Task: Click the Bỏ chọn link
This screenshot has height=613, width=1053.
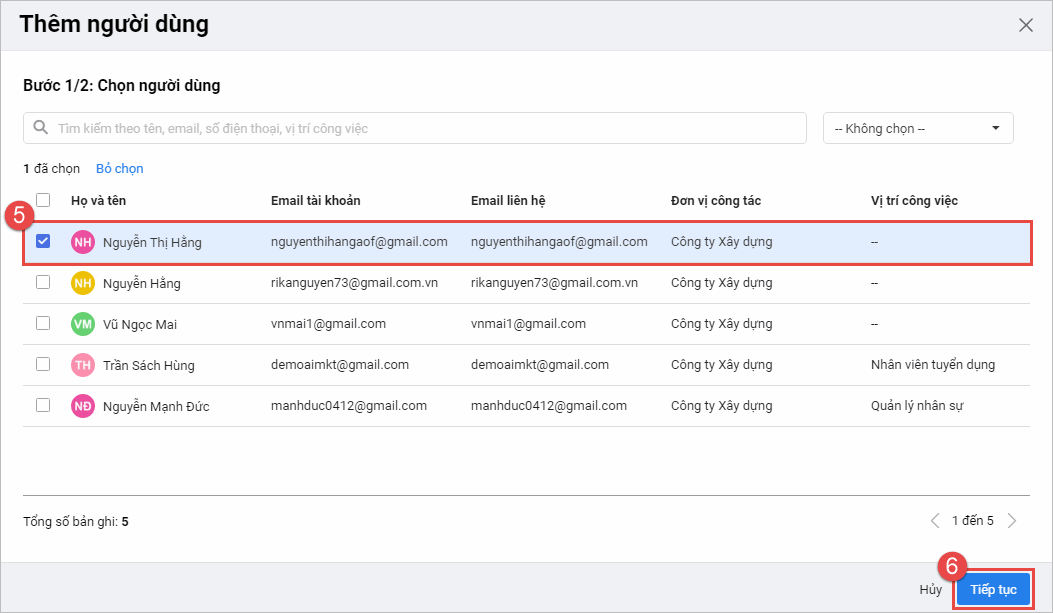Action: (120, 169)
